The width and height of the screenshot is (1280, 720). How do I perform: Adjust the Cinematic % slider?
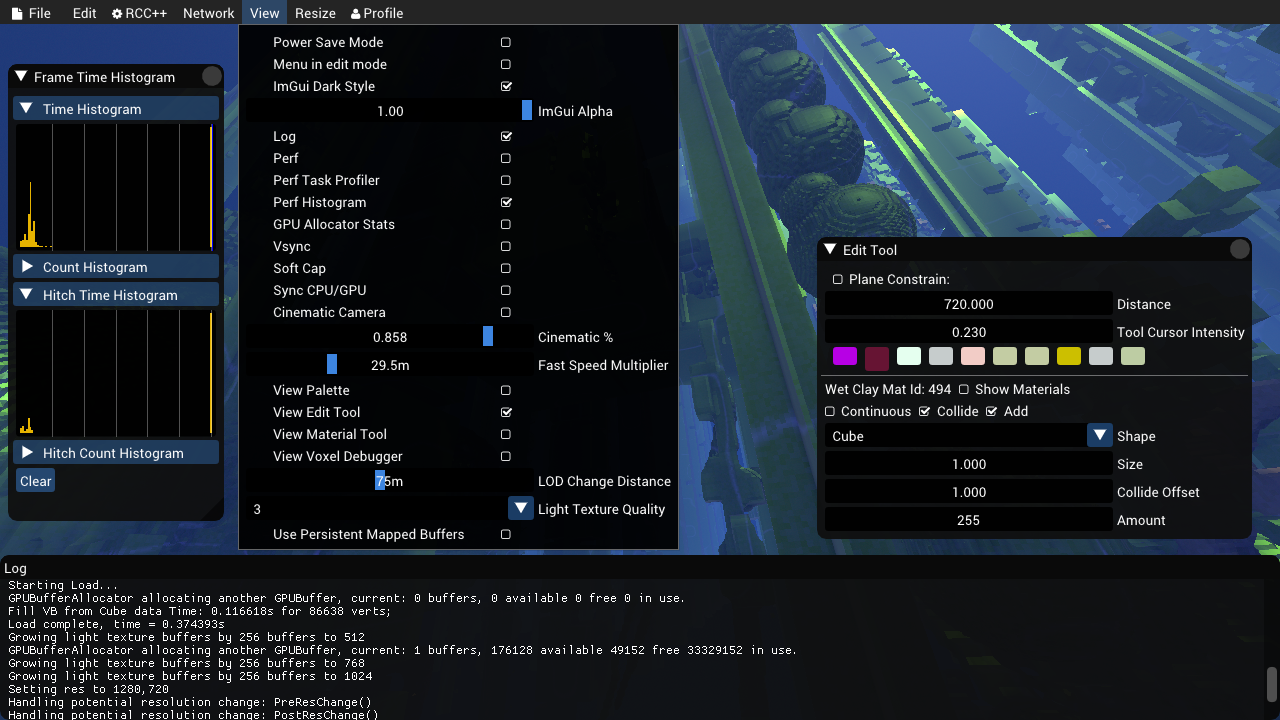(x=390, y=337)
